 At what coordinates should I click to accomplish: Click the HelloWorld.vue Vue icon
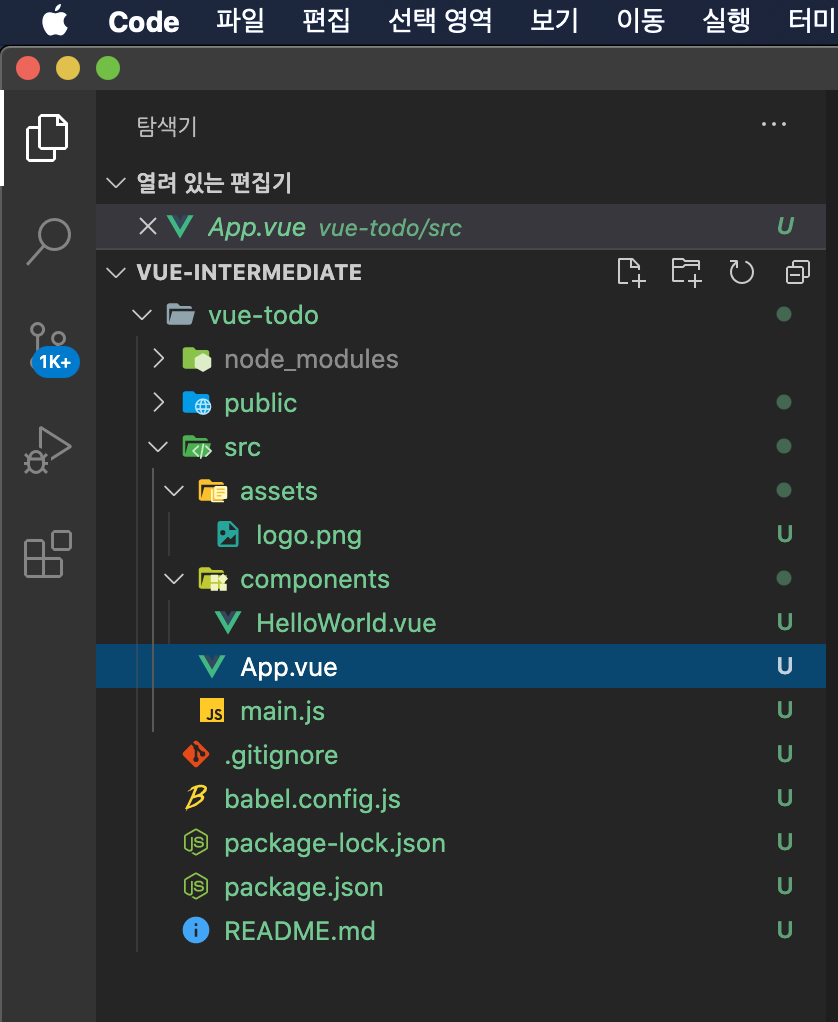pyautogui.click(x=228, y=622)
